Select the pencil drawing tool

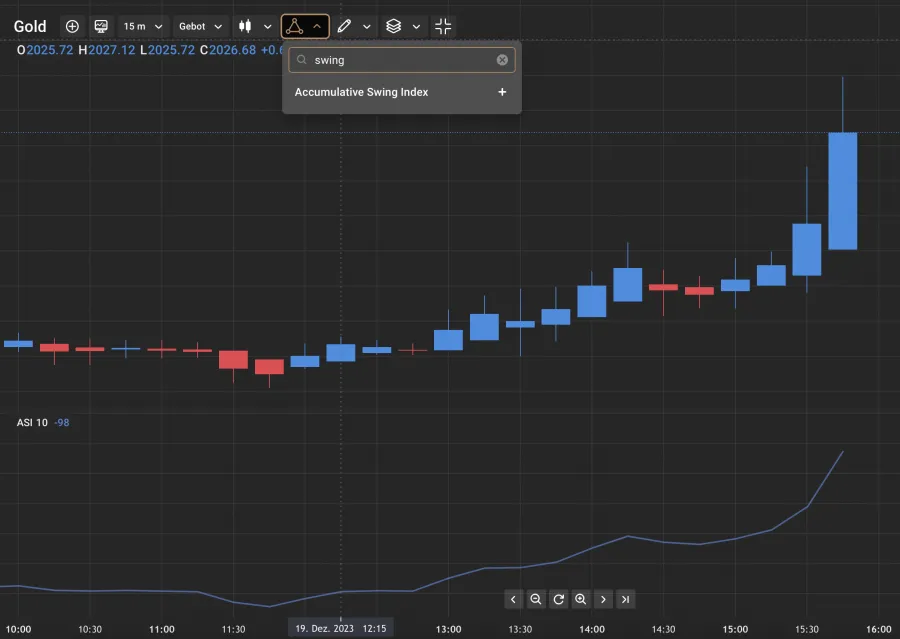343,26
